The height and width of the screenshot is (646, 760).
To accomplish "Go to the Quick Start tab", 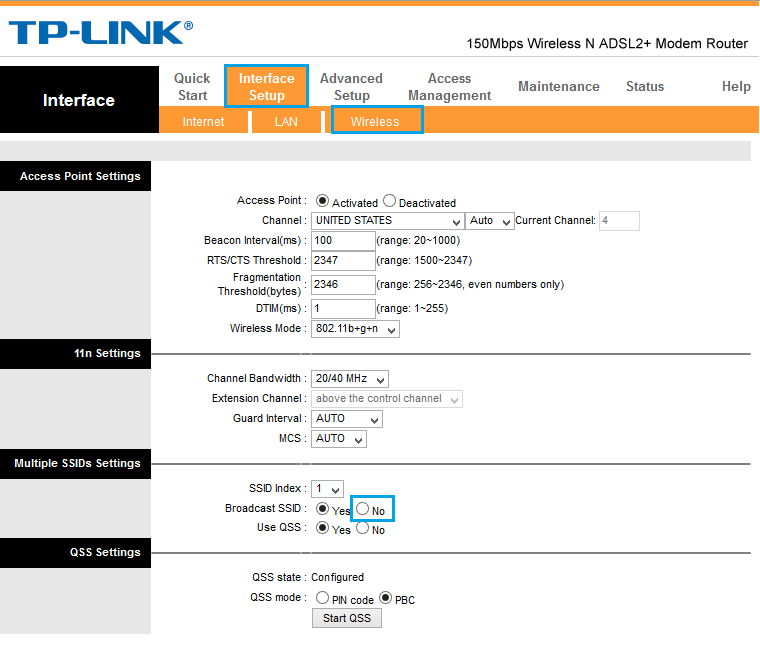I will 192,87.
